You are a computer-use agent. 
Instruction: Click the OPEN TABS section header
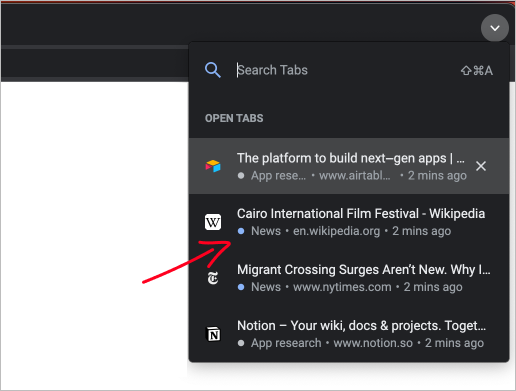(234, 118)
